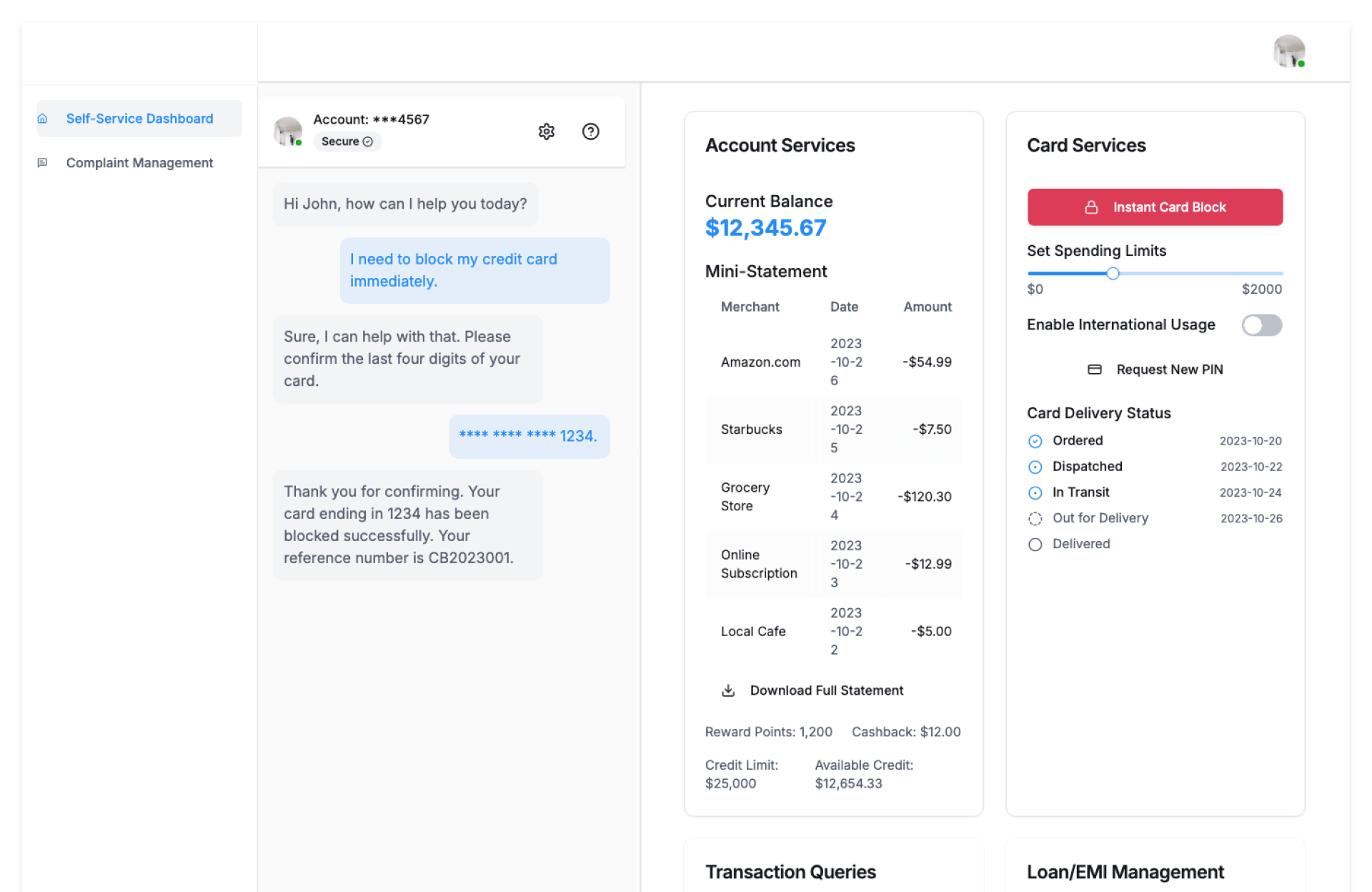The image size is (1372, 892).
Task: Click the Delivered status circle
Action: coord(1035,544)
